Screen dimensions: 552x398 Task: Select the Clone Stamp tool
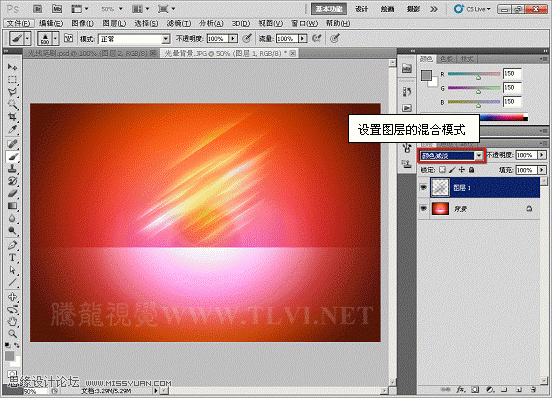12,169
